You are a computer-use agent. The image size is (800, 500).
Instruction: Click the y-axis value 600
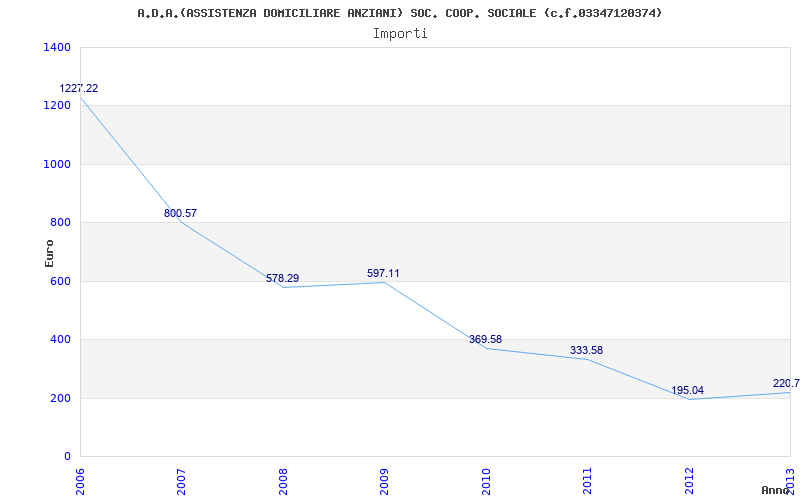61,281
